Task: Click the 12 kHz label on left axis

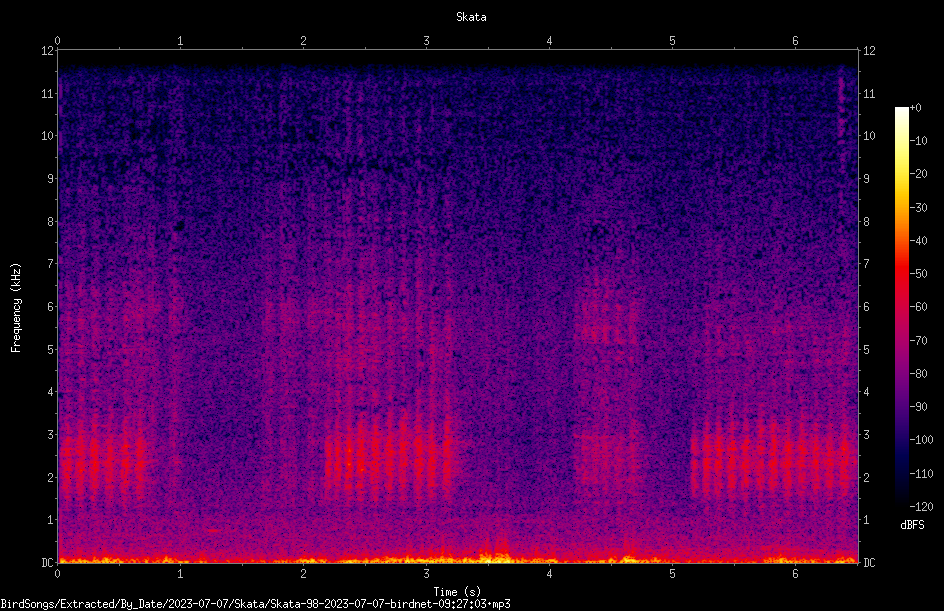Action: [47, 51]
